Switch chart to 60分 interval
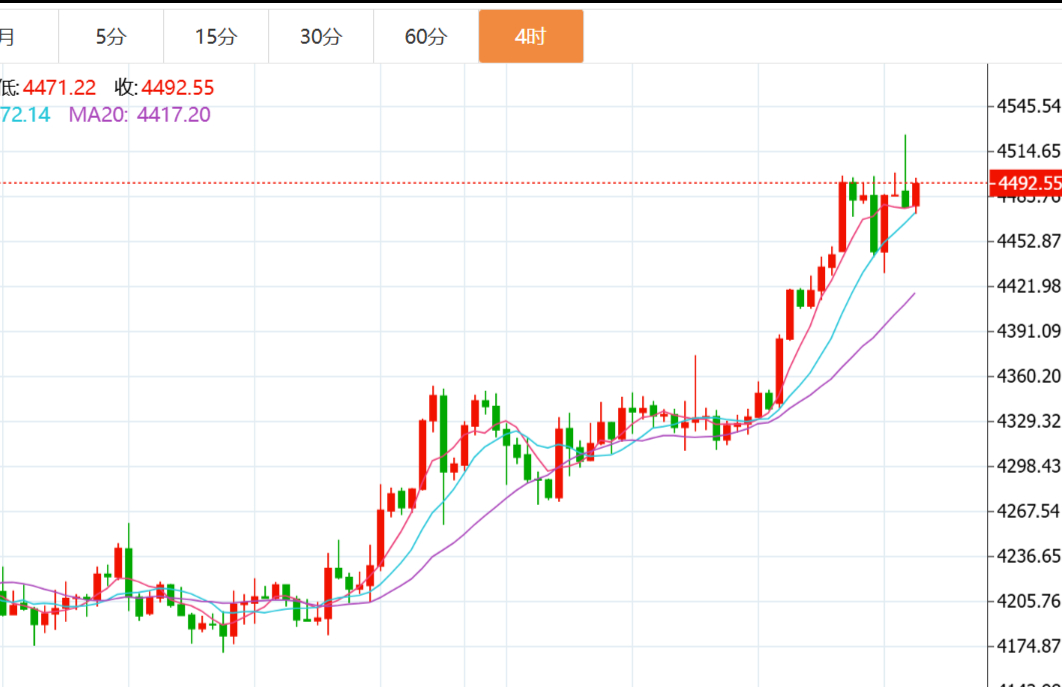 click(426, 37)
